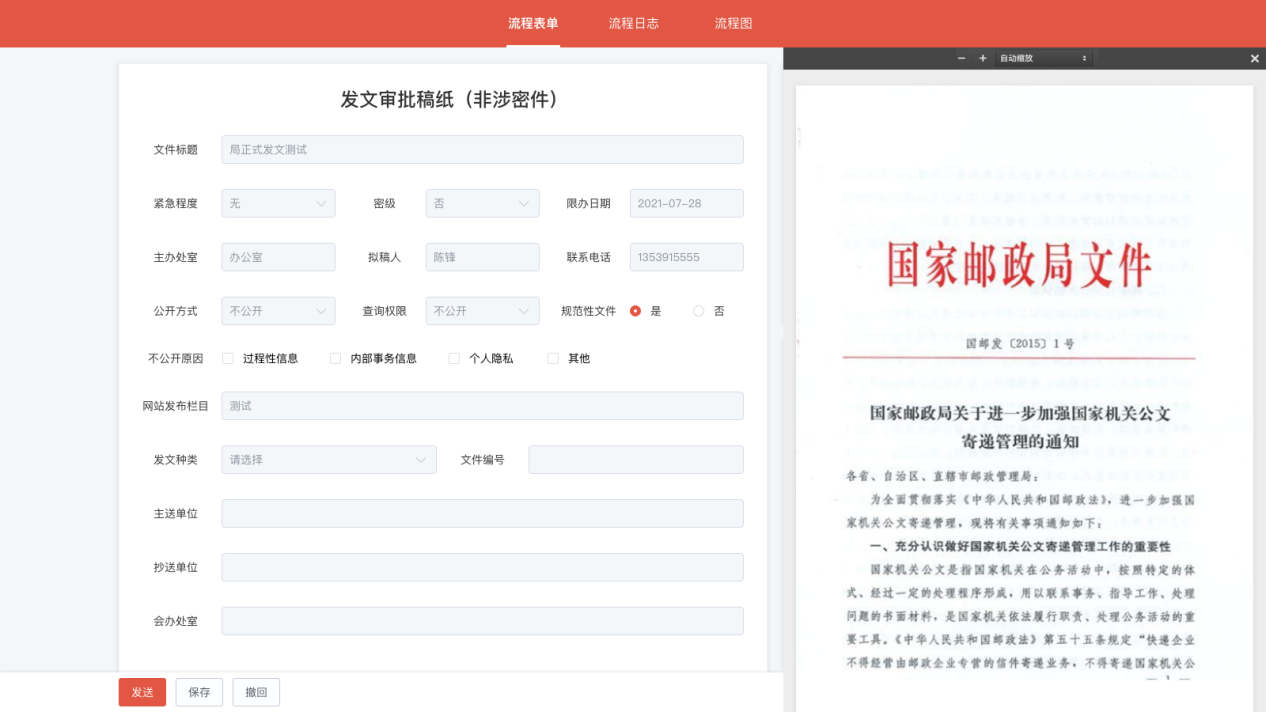Select 否 for 规范性文件

click(x=699, y=311)
